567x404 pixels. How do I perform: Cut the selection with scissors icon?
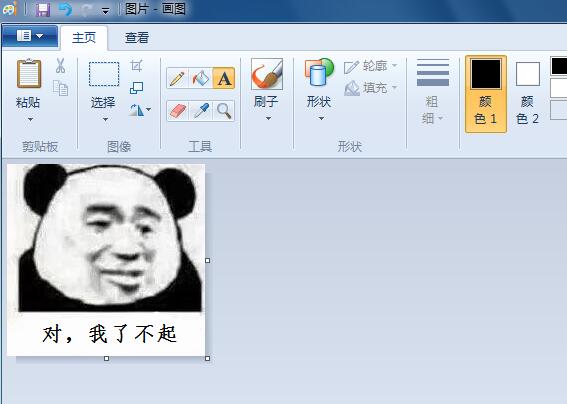tap(60, 66)
